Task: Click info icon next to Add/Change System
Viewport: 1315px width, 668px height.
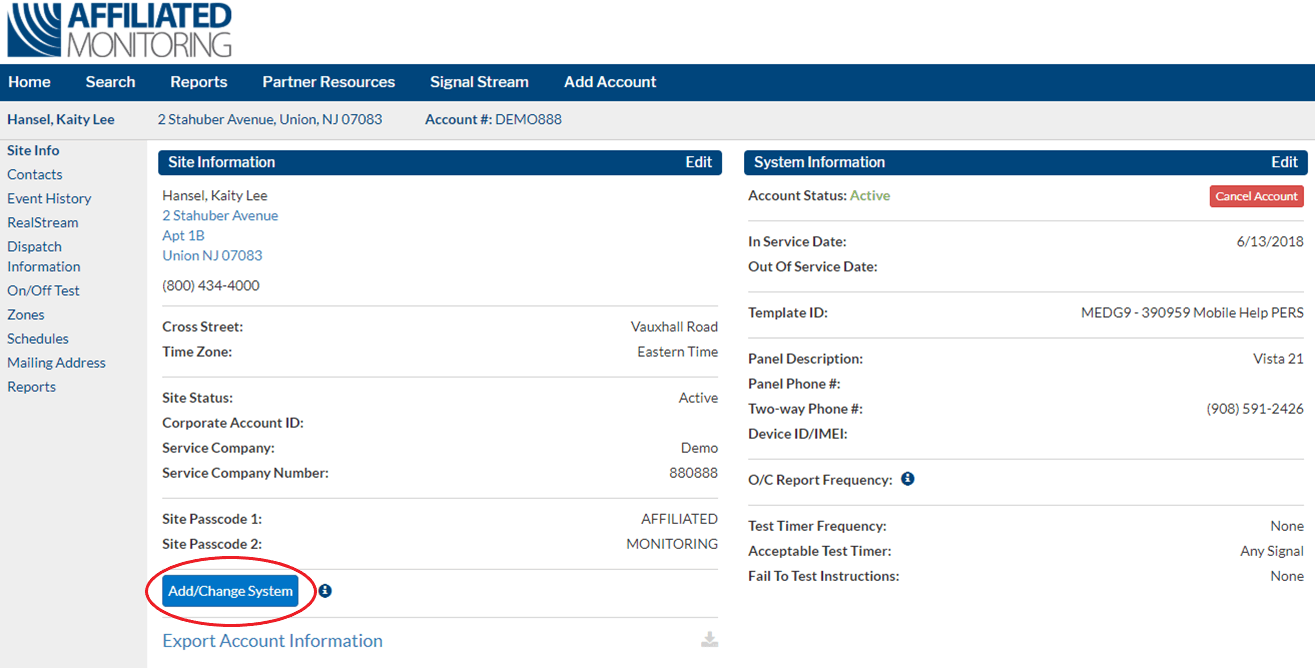Action: (325, 591)
